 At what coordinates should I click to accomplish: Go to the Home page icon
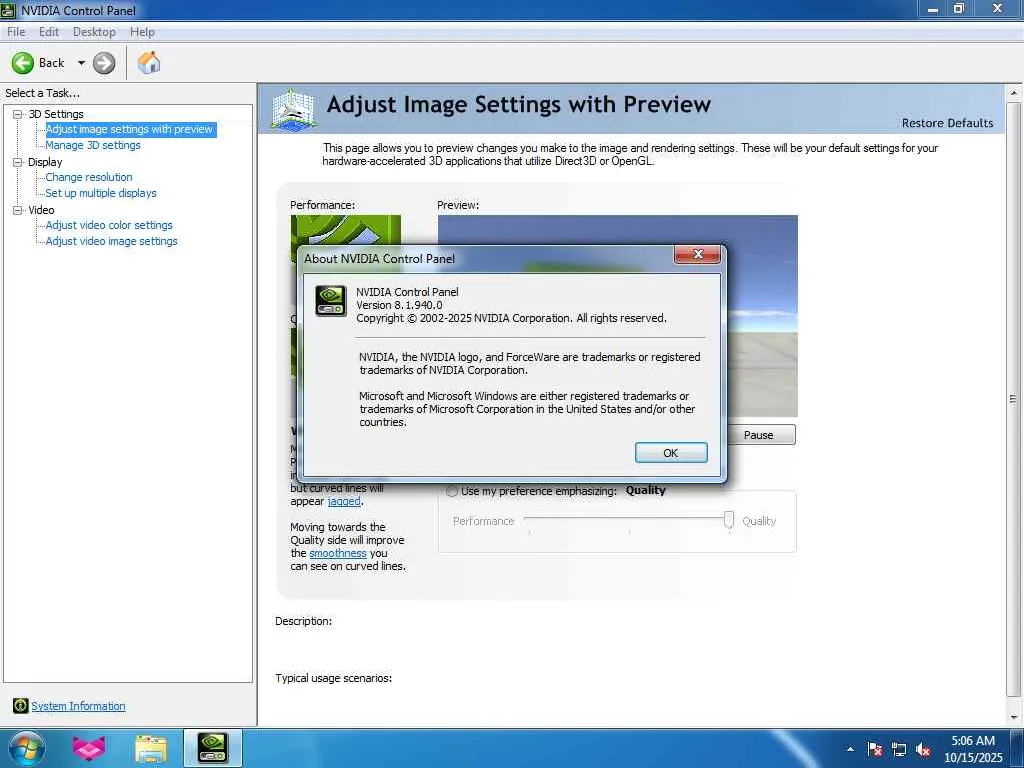pyautogui.click(x=149, y=63)
